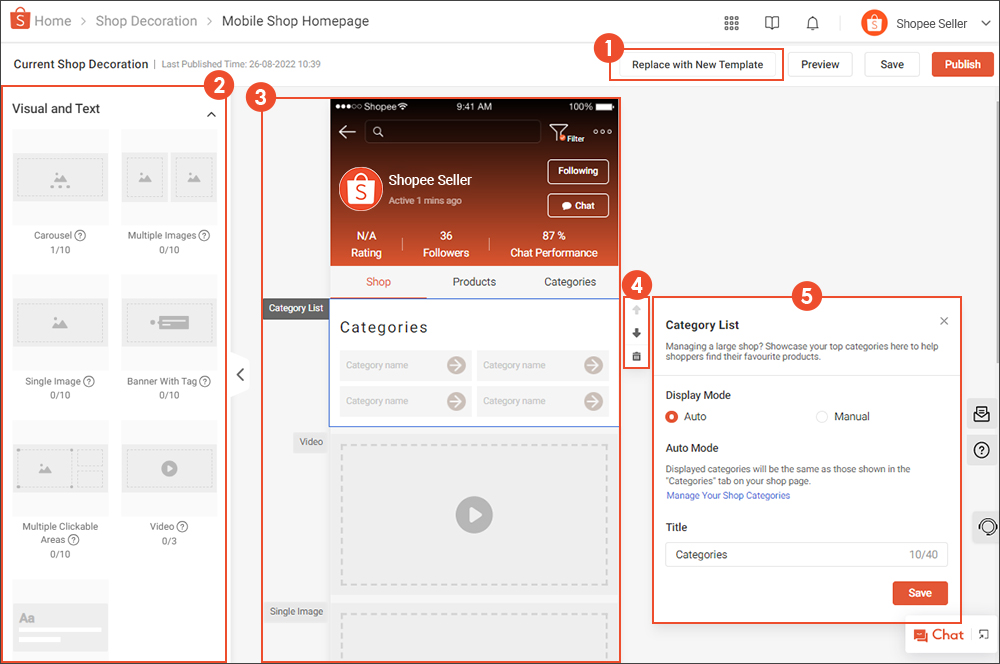Switch to the Products tab in preview

[x=473, y=282]
